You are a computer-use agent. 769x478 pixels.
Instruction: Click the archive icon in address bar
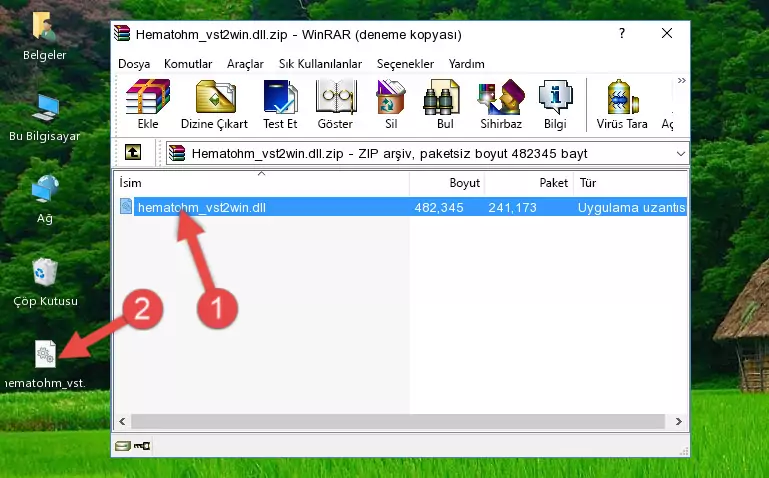coord(177,153)
